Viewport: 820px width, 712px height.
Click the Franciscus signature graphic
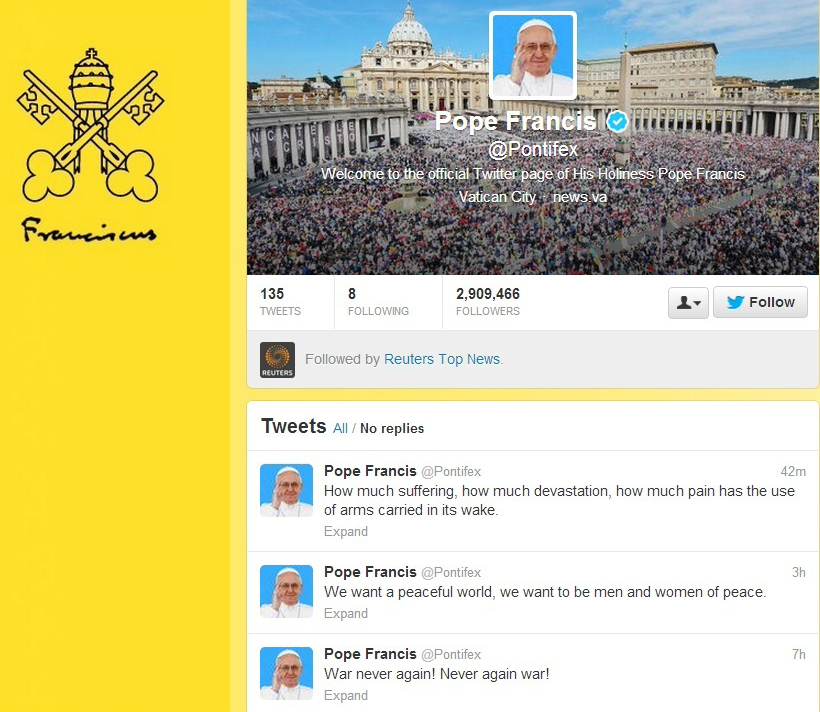[x=89, y=230]
